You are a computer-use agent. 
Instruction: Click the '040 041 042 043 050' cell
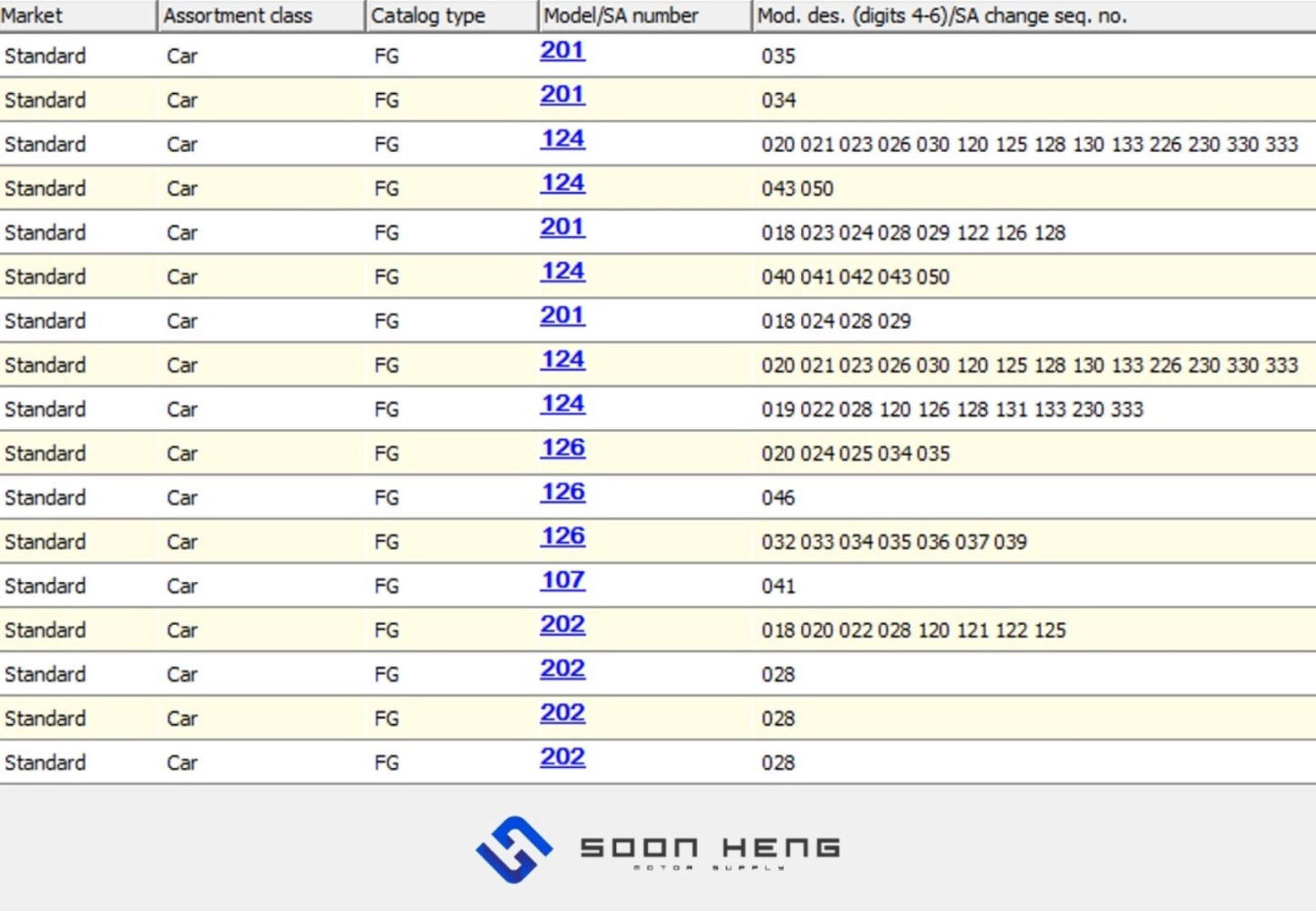click(856, 277)
